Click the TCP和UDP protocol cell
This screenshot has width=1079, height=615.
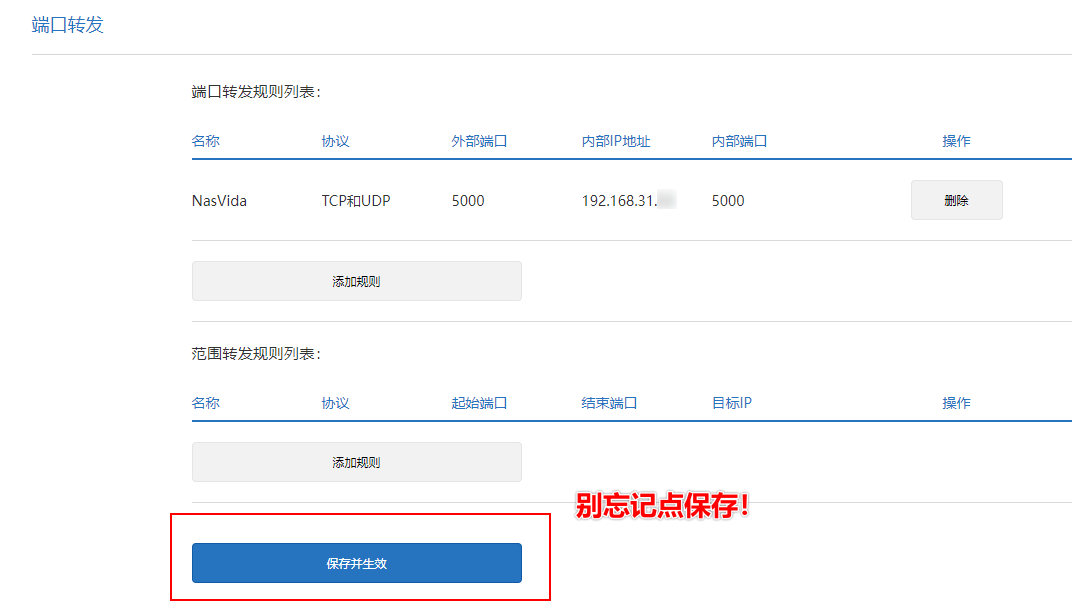[356, 201]
